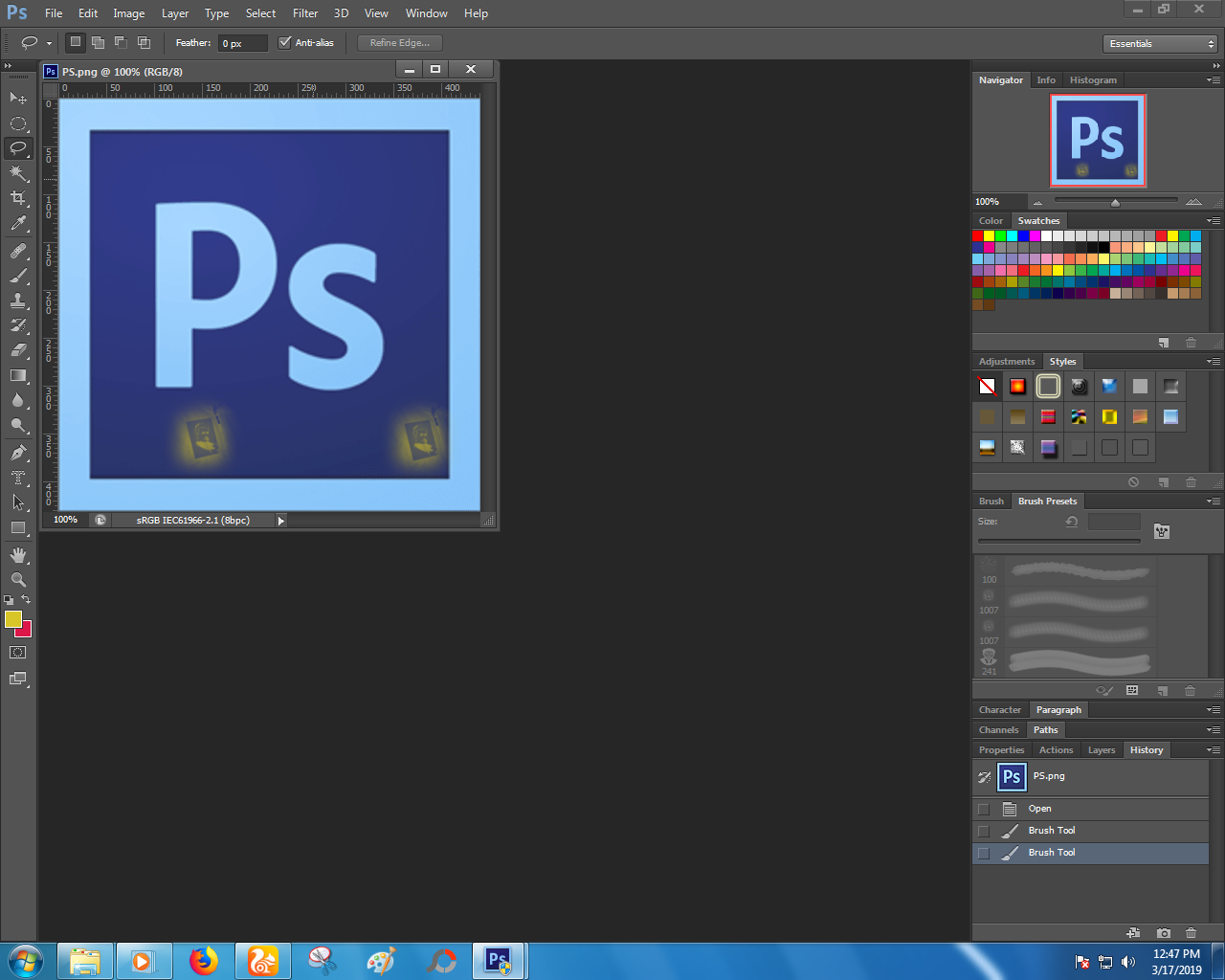Select the Zoom tool
Image resolution: width=1225 pixels, height=980 pixels.
click(18, 580)
